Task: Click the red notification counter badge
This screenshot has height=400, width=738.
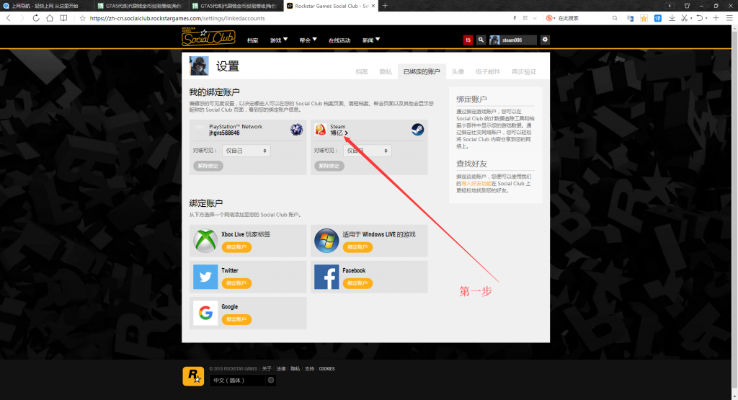Action: (x=468, y=40)
